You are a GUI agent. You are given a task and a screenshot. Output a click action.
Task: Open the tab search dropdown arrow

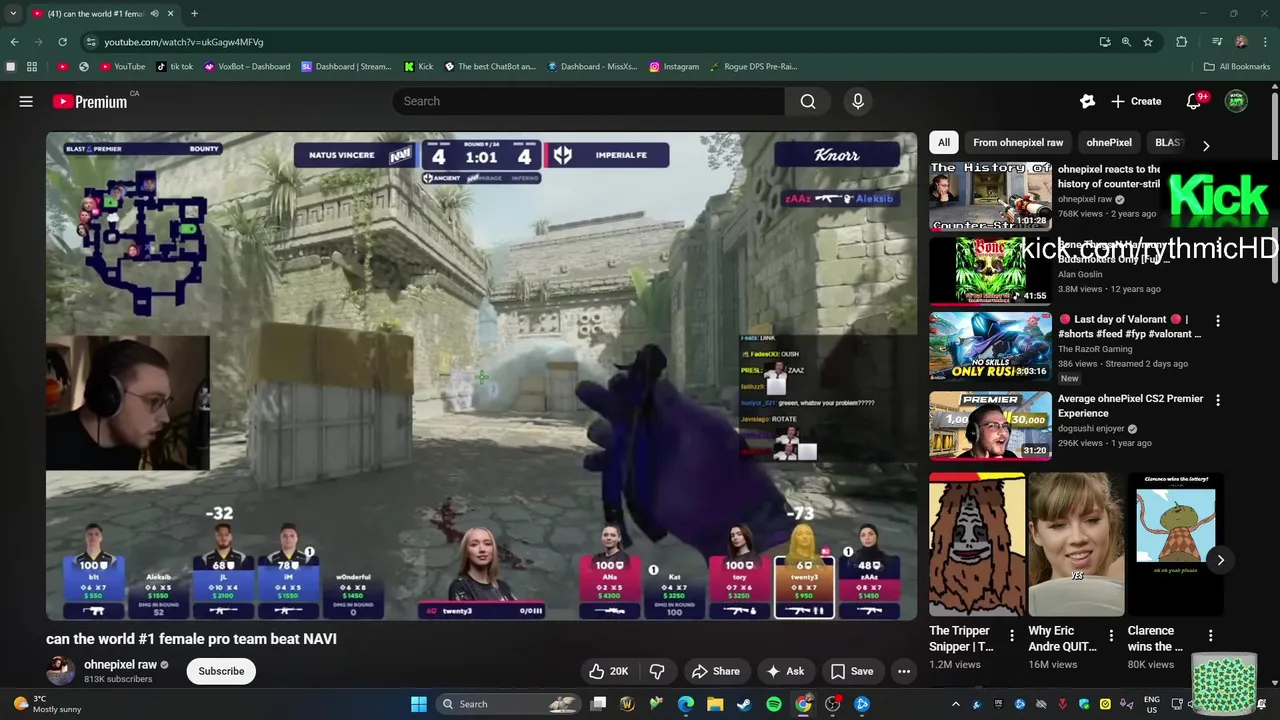pos(13,13)
